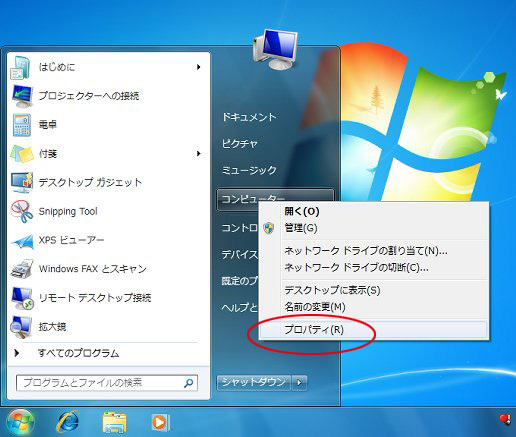The width and height of the screenshot is (516, 437).
Task: Launch Snipping Tool scissors icon
Action: tap(22, 211)
